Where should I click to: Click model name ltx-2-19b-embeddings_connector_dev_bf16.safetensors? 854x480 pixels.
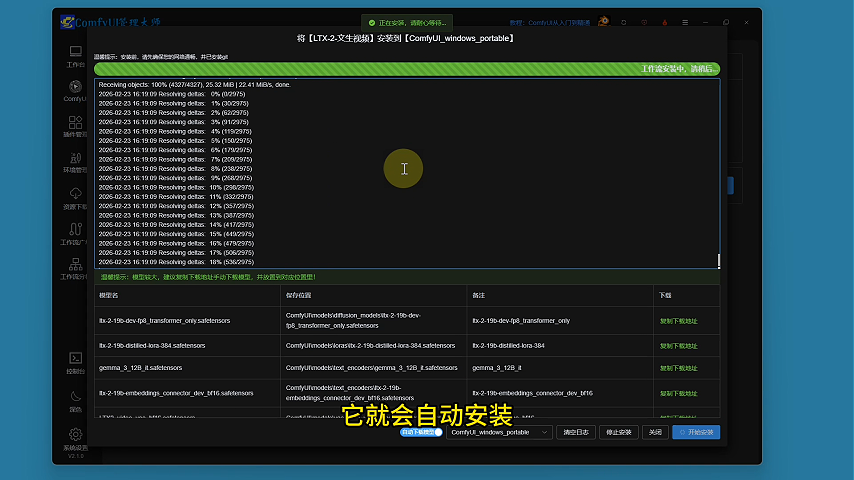click(x=176, y=393)
